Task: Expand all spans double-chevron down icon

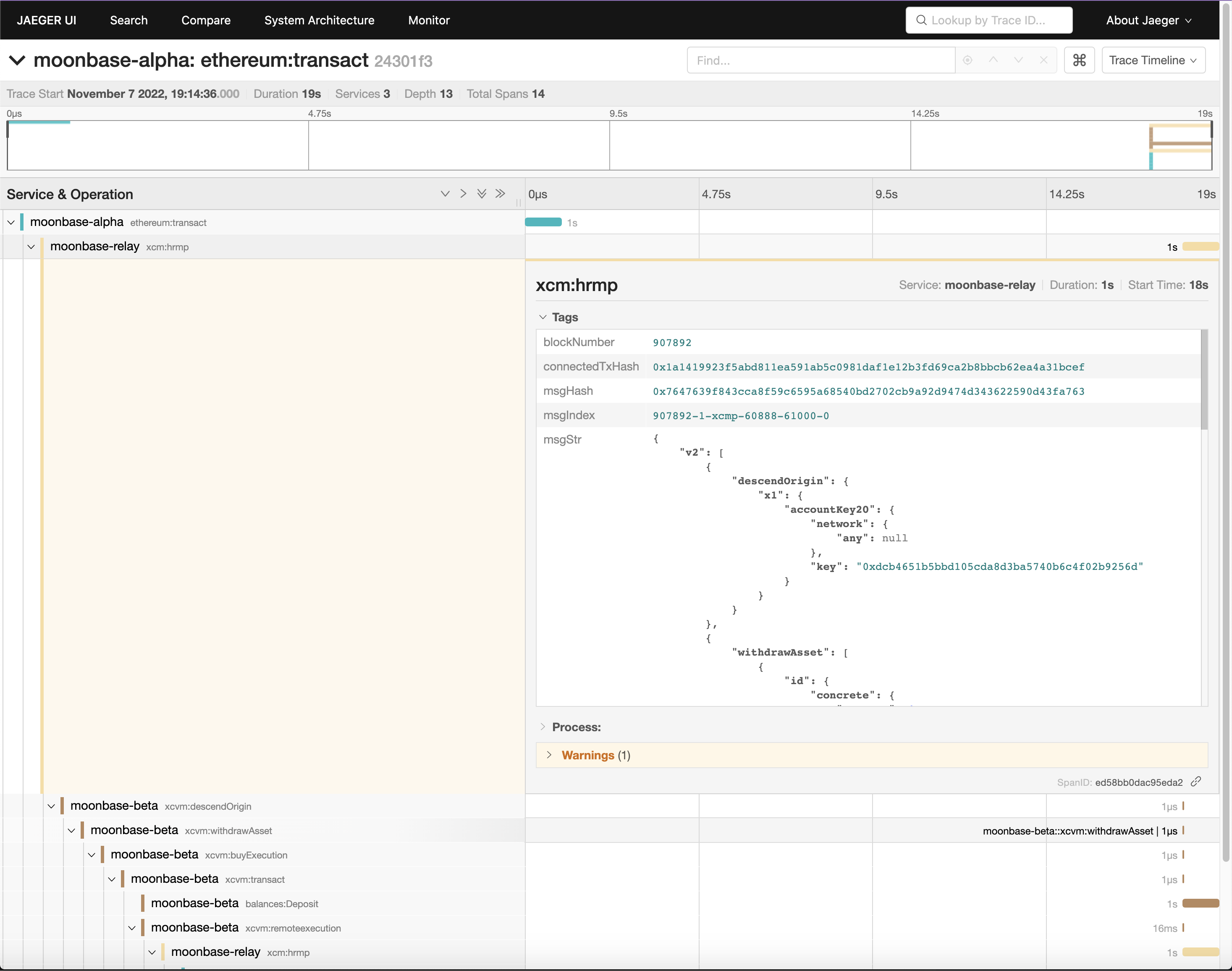Action: [x=481, y=194]
